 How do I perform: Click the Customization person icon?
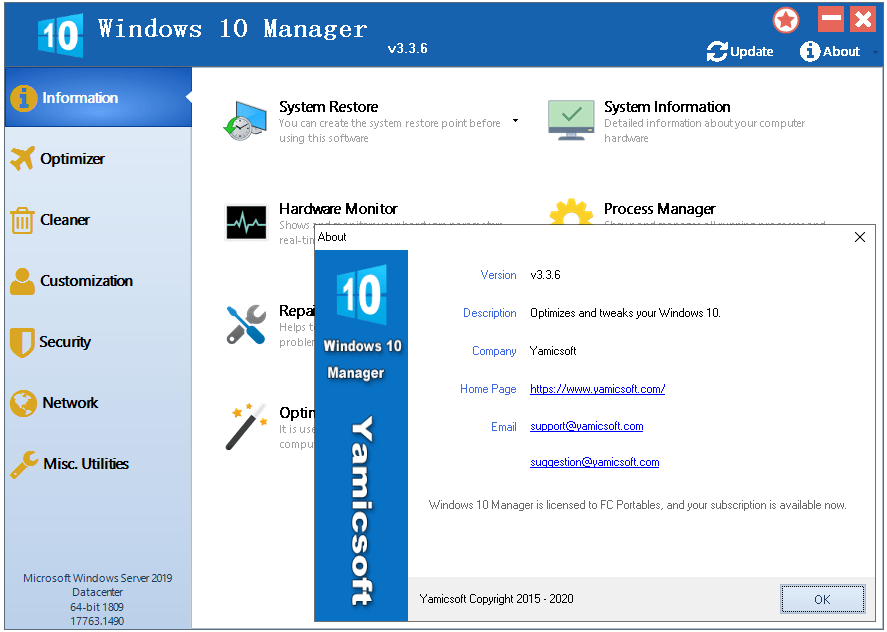22,281
